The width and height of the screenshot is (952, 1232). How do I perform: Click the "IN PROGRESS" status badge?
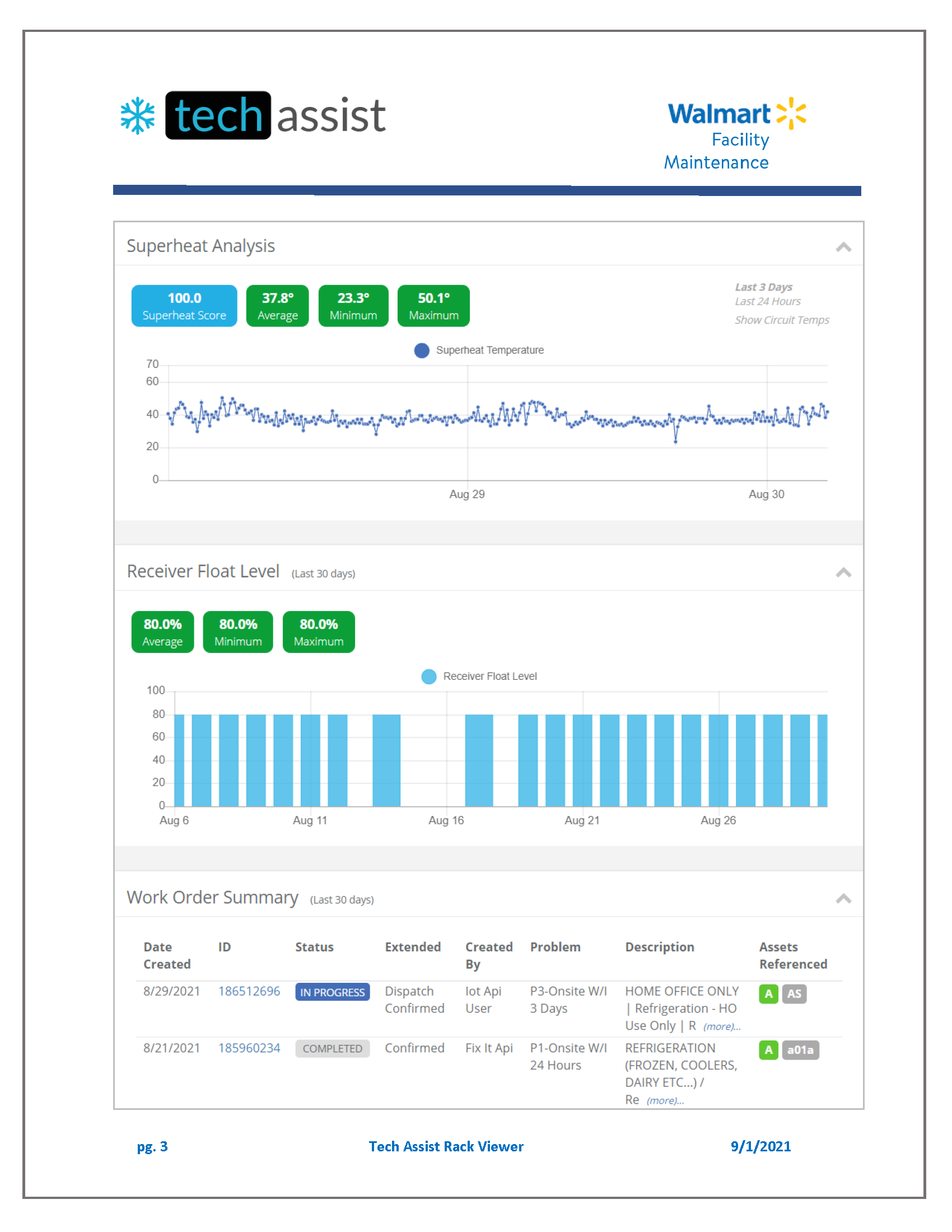[x=332, y=992]
